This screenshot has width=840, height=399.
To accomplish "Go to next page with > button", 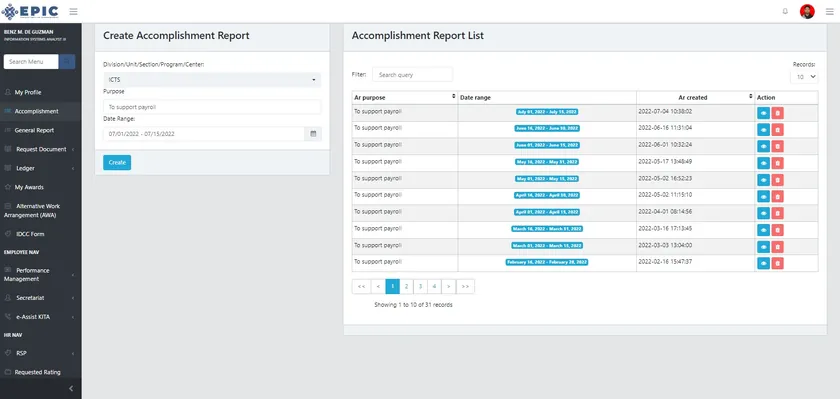I will pos(449,287).
